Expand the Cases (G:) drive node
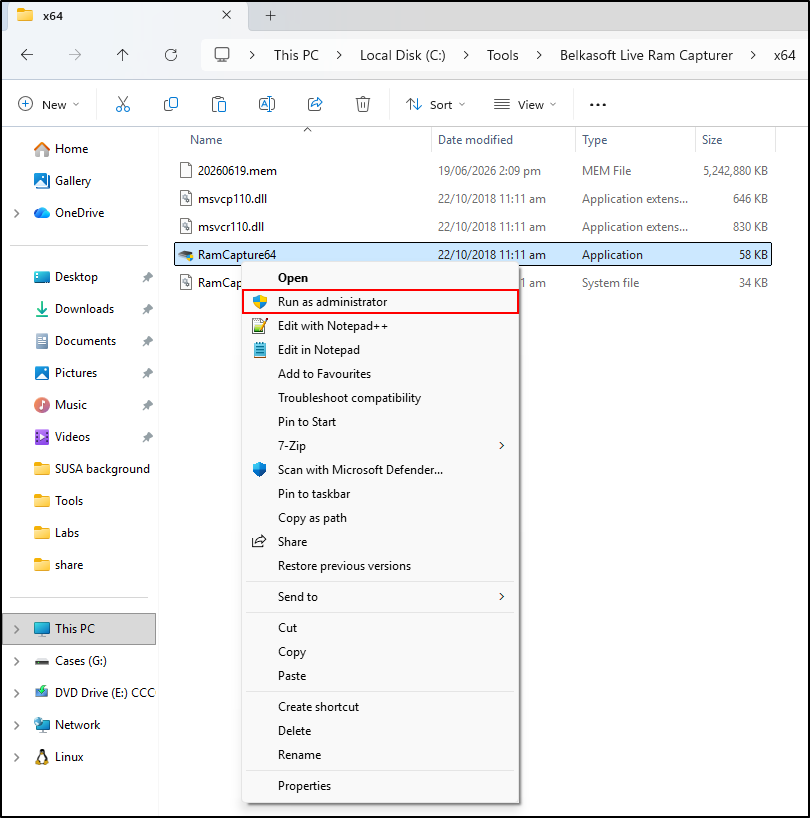This screenshot has width=810, height=818. click(x=17, y=661)
